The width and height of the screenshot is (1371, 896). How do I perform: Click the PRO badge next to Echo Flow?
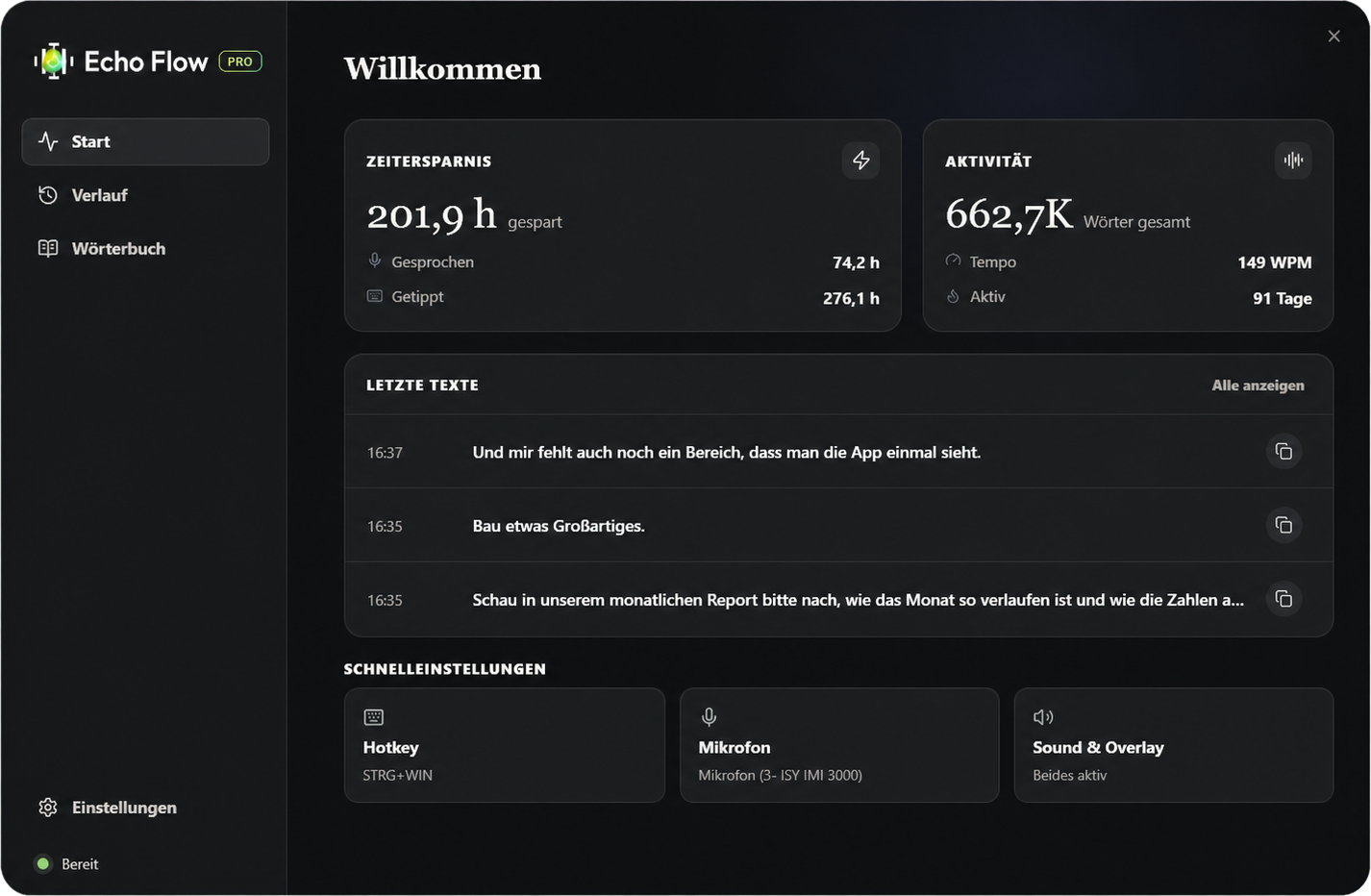[240, 62]
